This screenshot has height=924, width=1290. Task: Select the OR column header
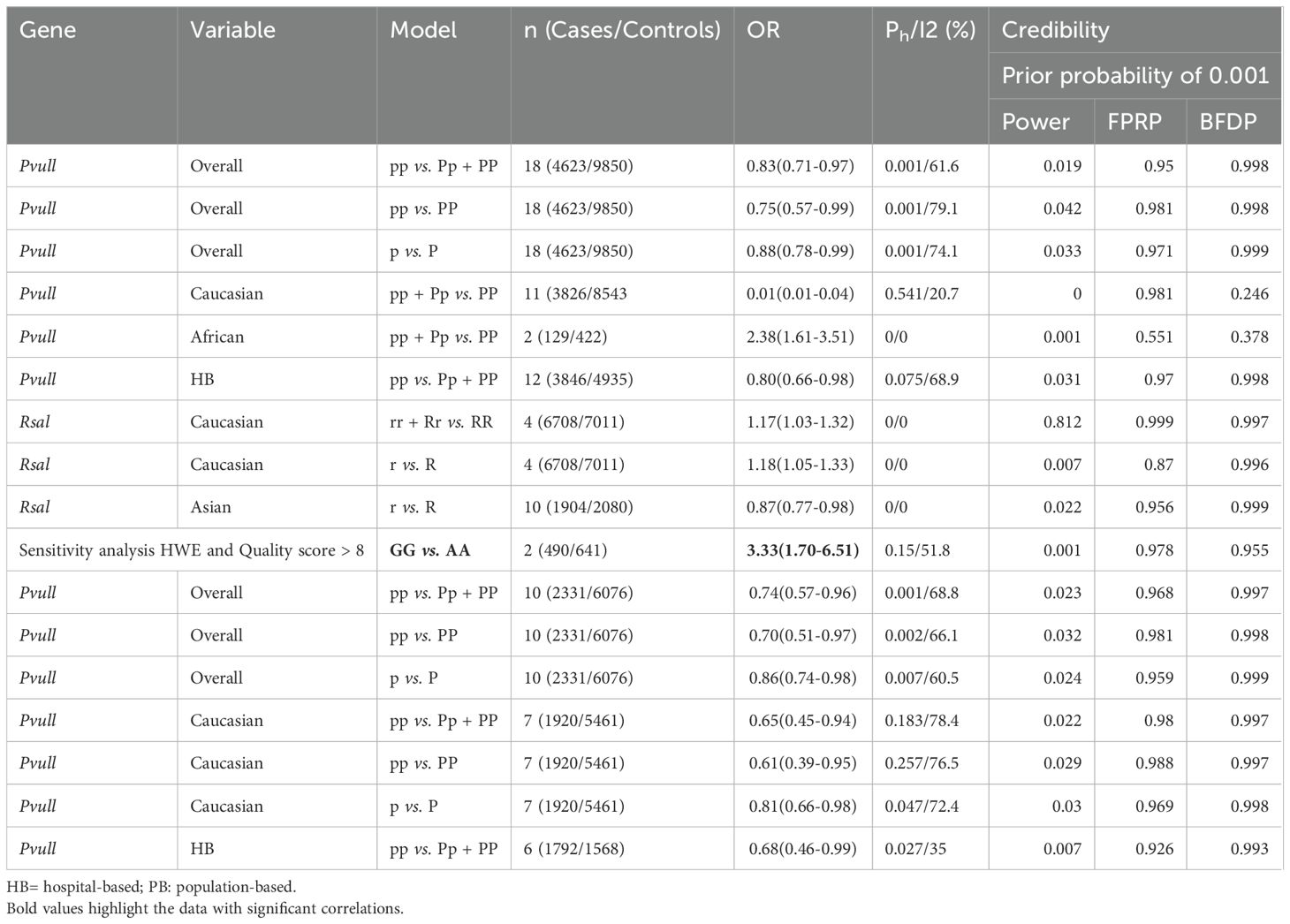pos(763,30)
